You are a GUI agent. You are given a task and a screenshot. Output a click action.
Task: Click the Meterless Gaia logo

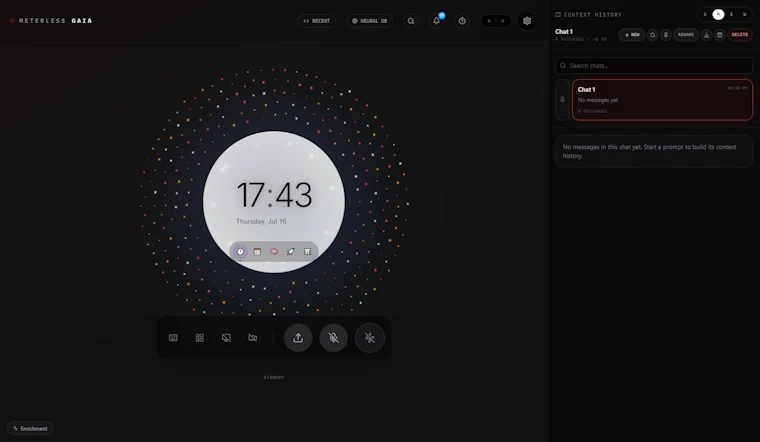click(x=51, y=21)
